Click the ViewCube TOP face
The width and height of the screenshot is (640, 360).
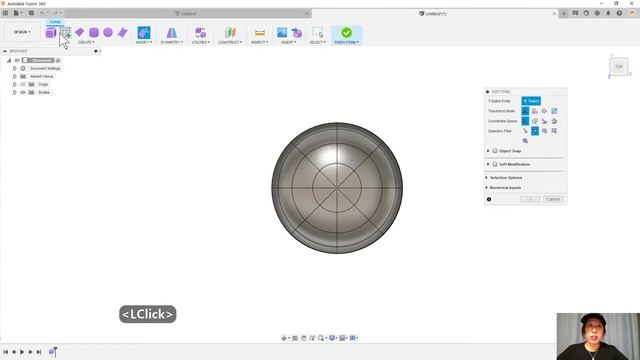click(x=619, y=67)
